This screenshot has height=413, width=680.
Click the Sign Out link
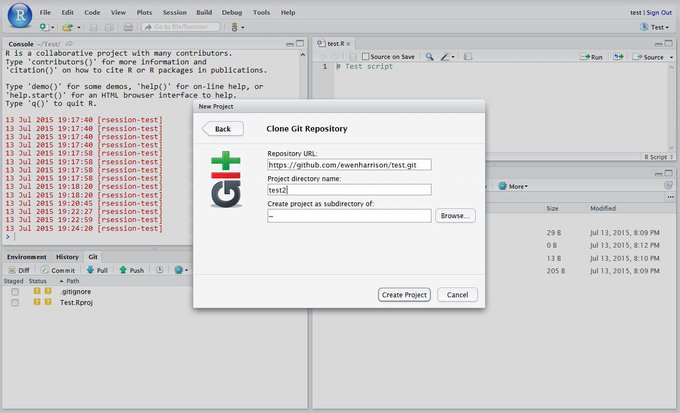coord(659,13)
